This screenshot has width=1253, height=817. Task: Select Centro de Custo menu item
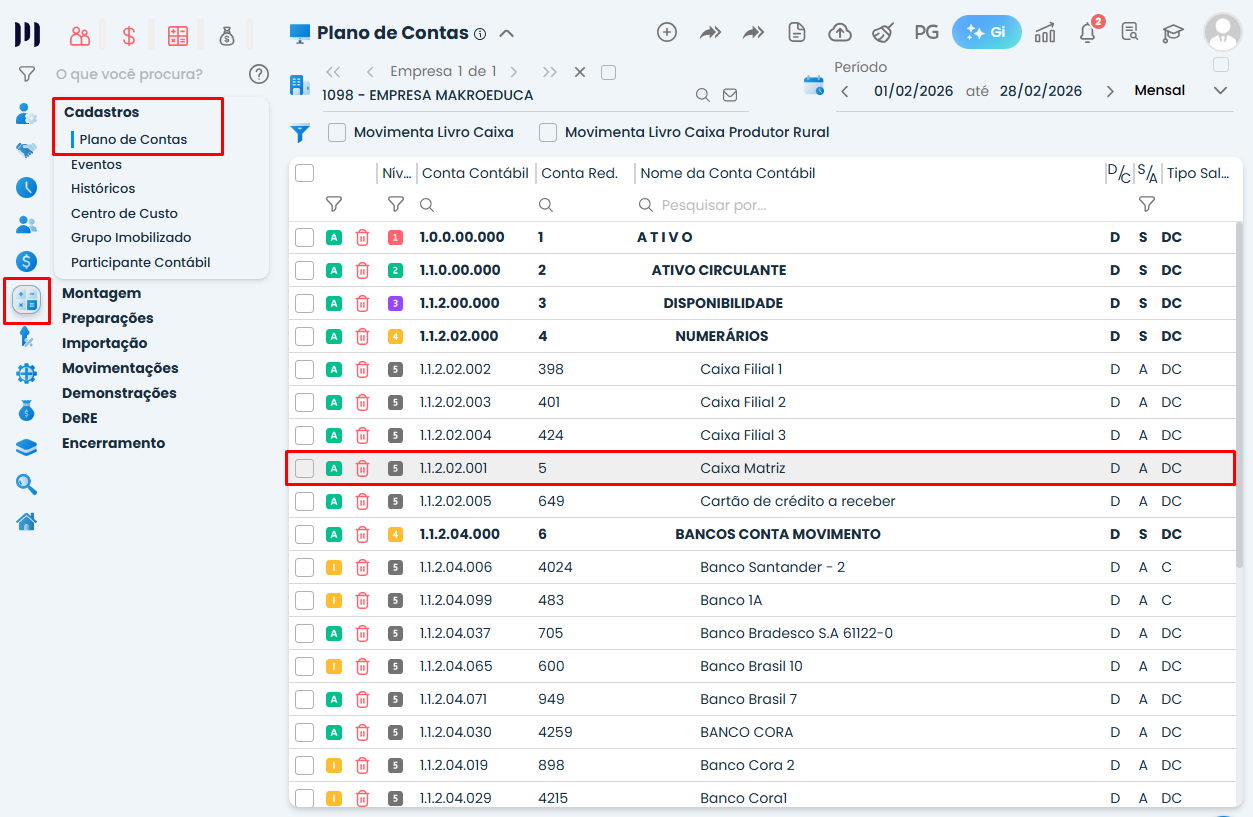pos(124,213)
